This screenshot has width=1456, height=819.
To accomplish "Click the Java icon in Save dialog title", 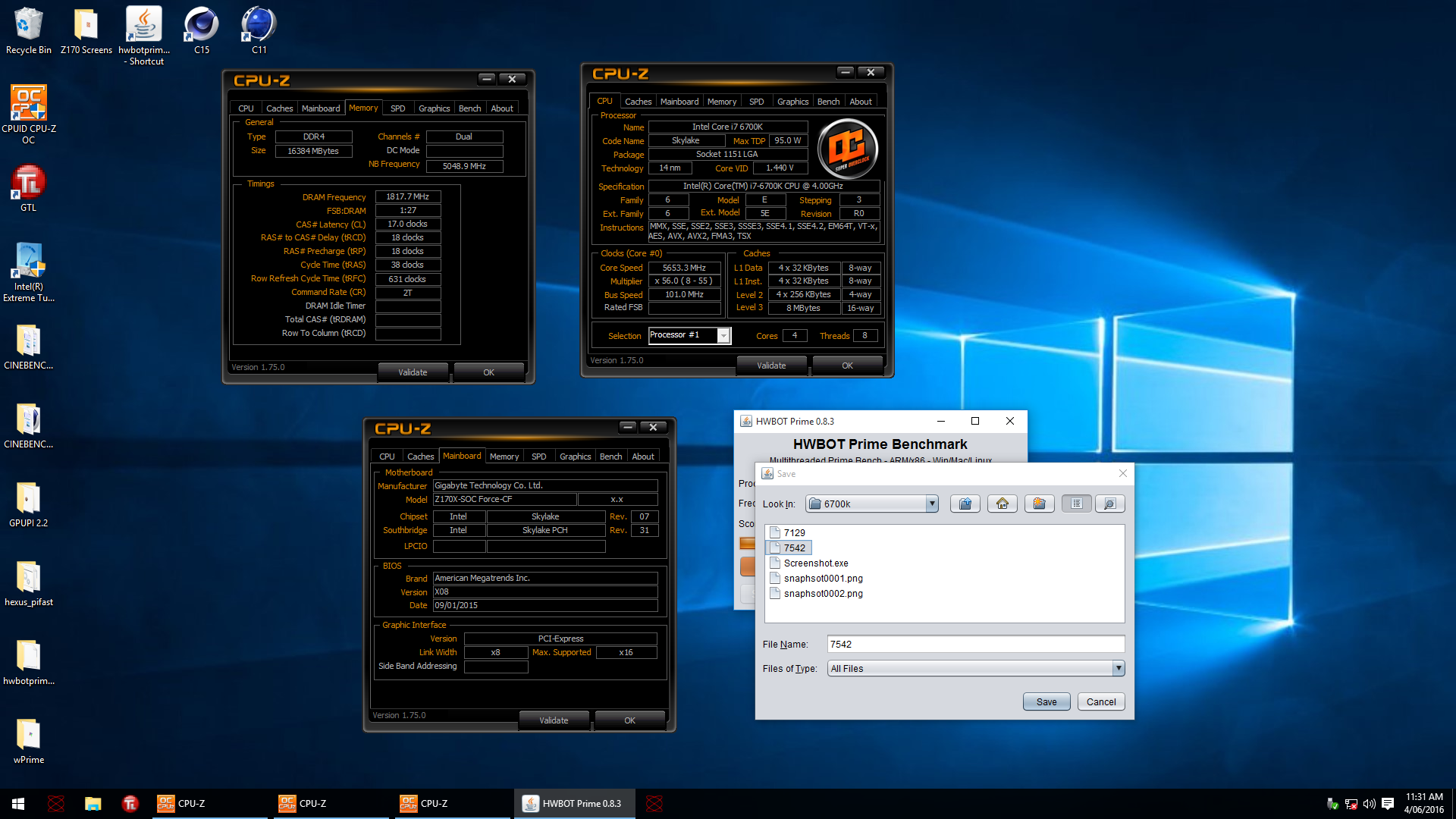I will point(767,473).
